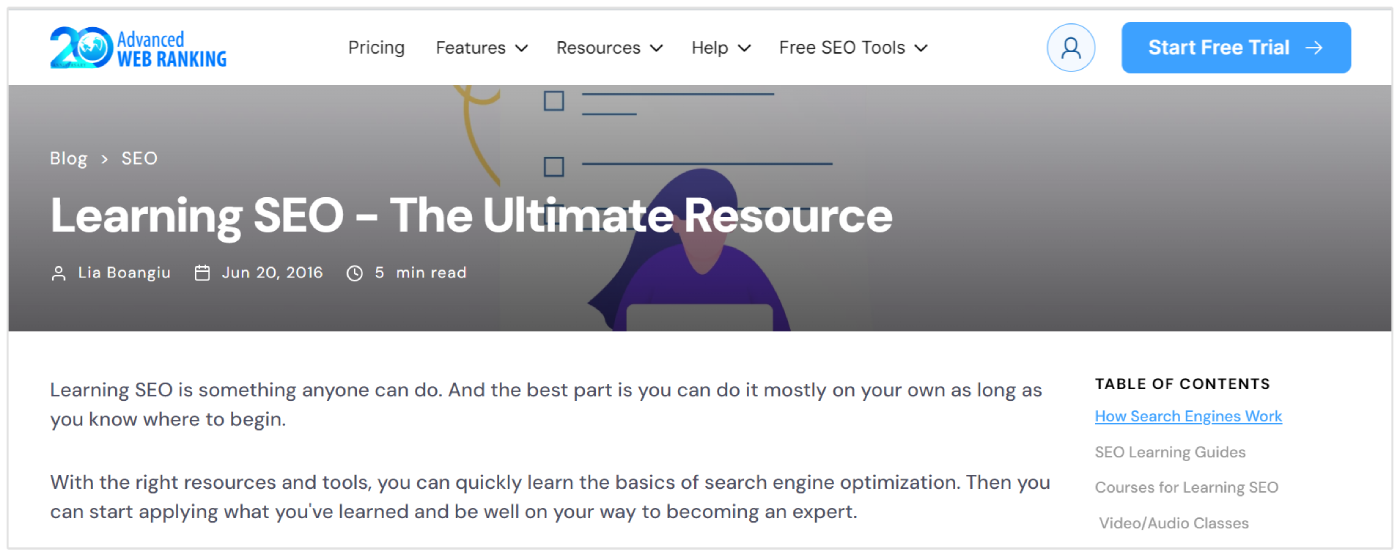Expand the Free SEO Tools menu
Viewport: 1400px width, 557px height.
[853, 48]
